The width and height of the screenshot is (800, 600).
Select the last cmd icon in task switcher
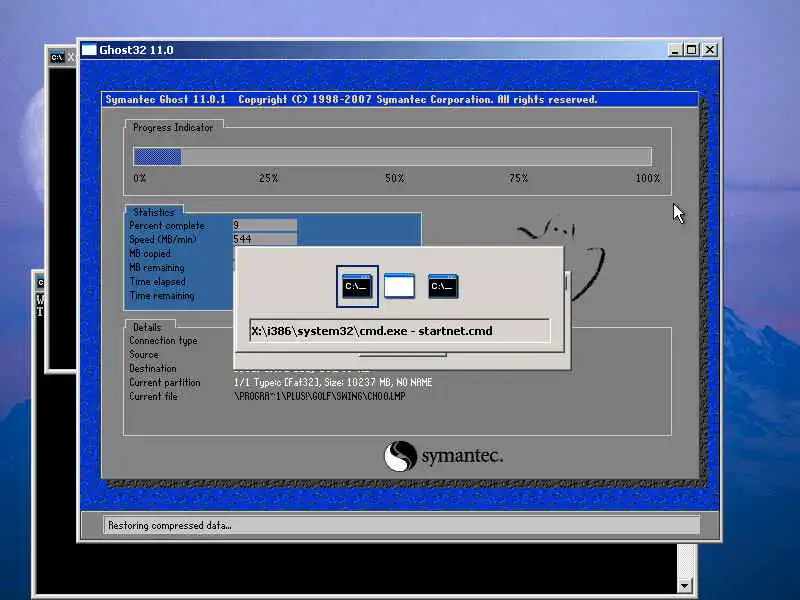point(443,286)
